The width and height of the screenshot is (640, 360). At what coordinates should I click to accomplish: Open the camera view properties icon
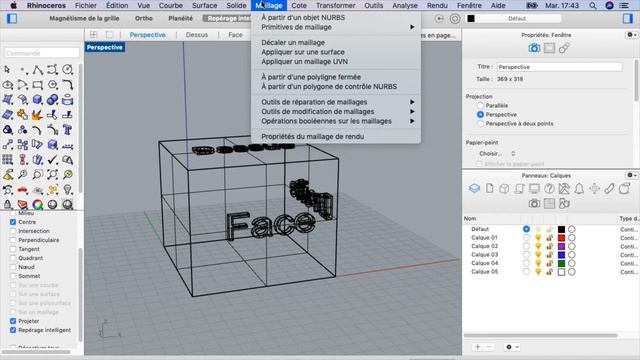point(534,48)
